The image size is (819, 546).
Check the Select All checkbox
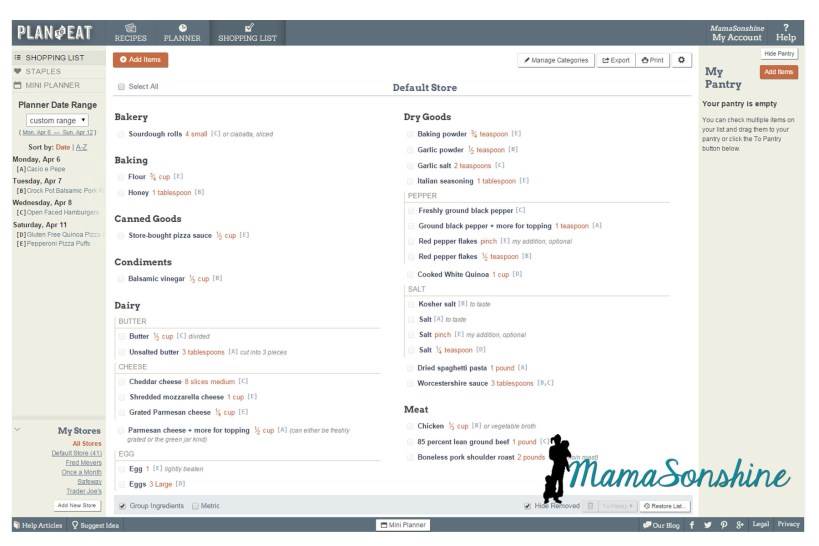click(x=122, y=87)
